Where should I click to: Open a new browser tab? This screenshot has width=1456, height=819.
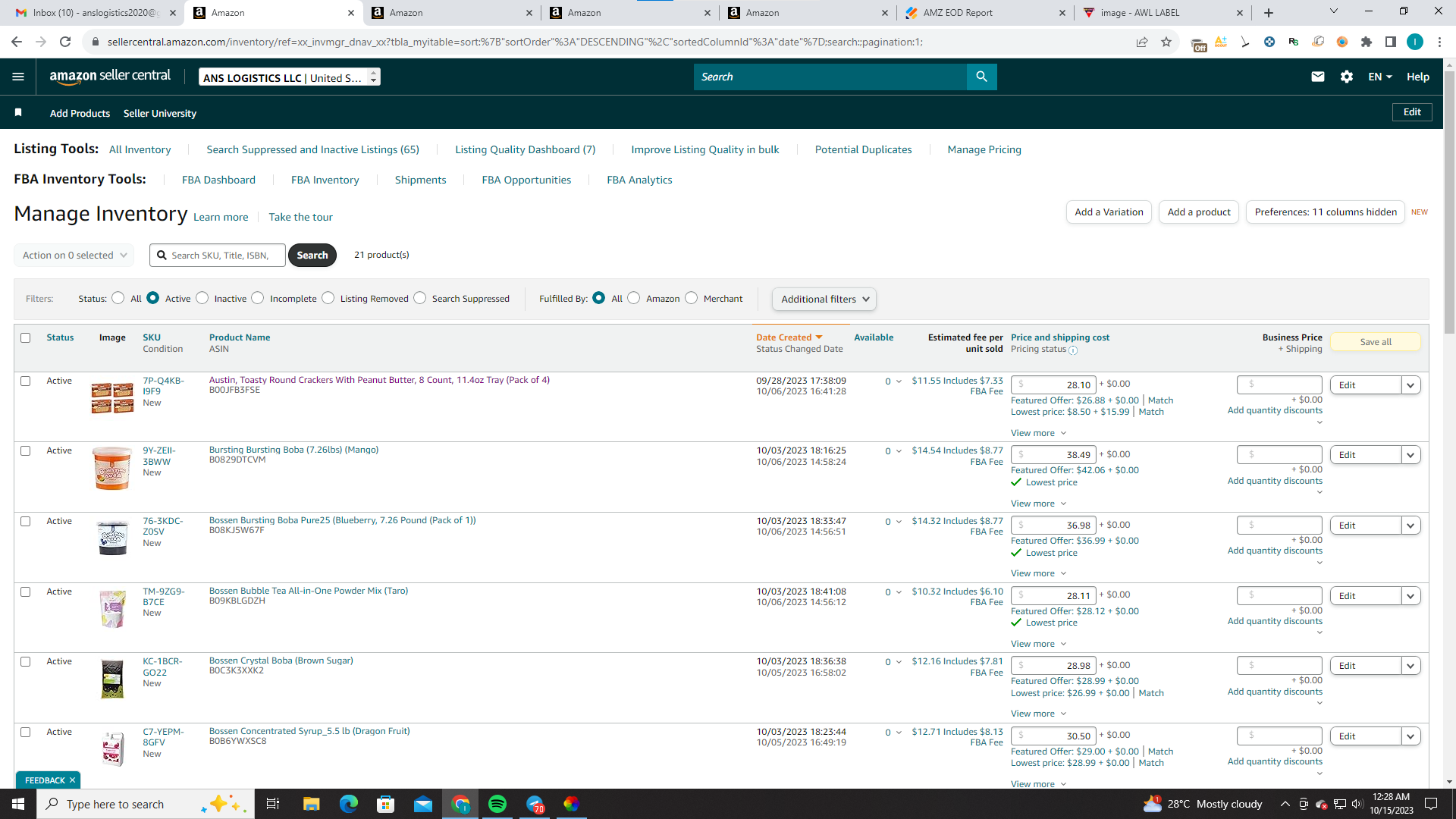pos(1269,13)
